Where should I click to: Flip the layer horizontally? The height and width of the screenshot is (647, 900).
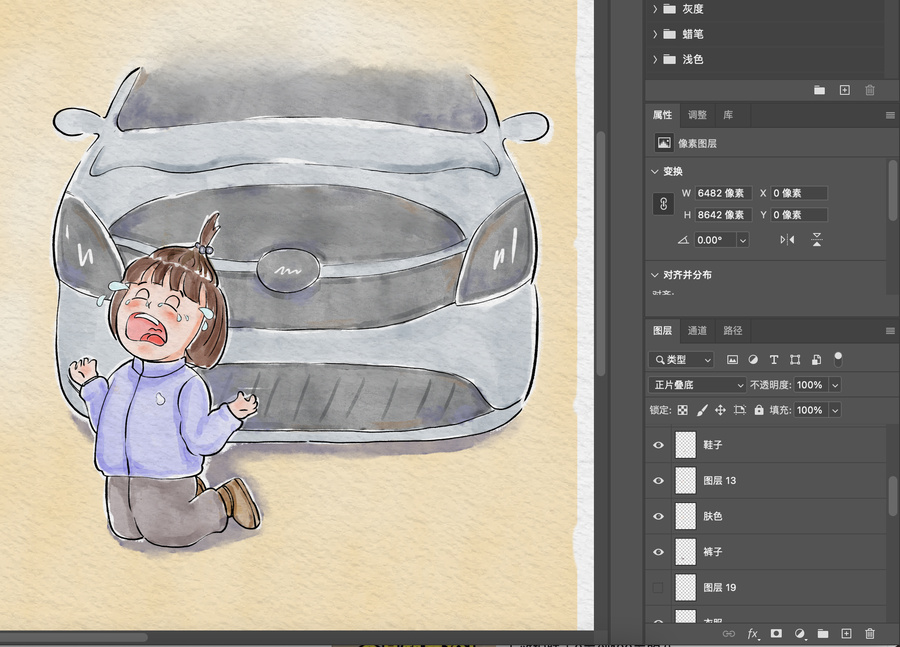(788, 240)
